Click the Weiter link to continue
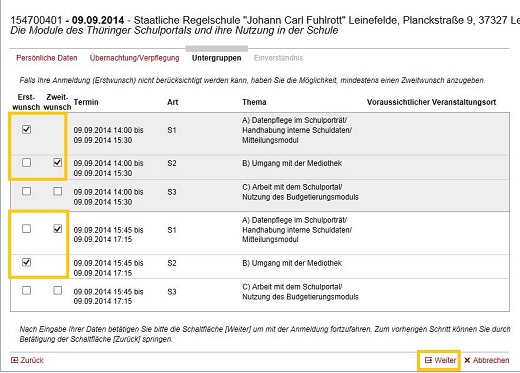The width and height of the screenshot is (520, 373). (445, 360)
